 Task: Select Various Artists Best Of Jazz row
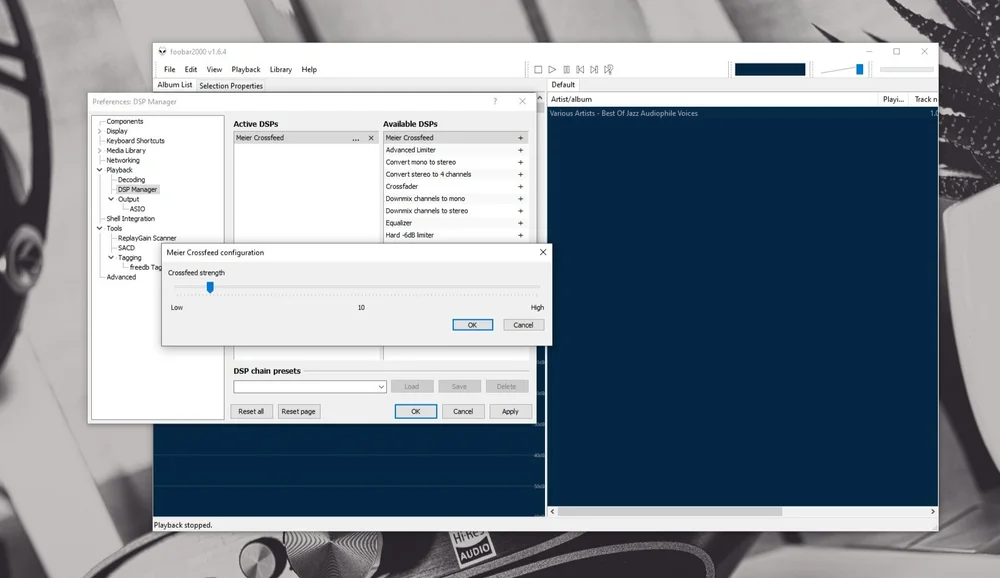point(742,114)
